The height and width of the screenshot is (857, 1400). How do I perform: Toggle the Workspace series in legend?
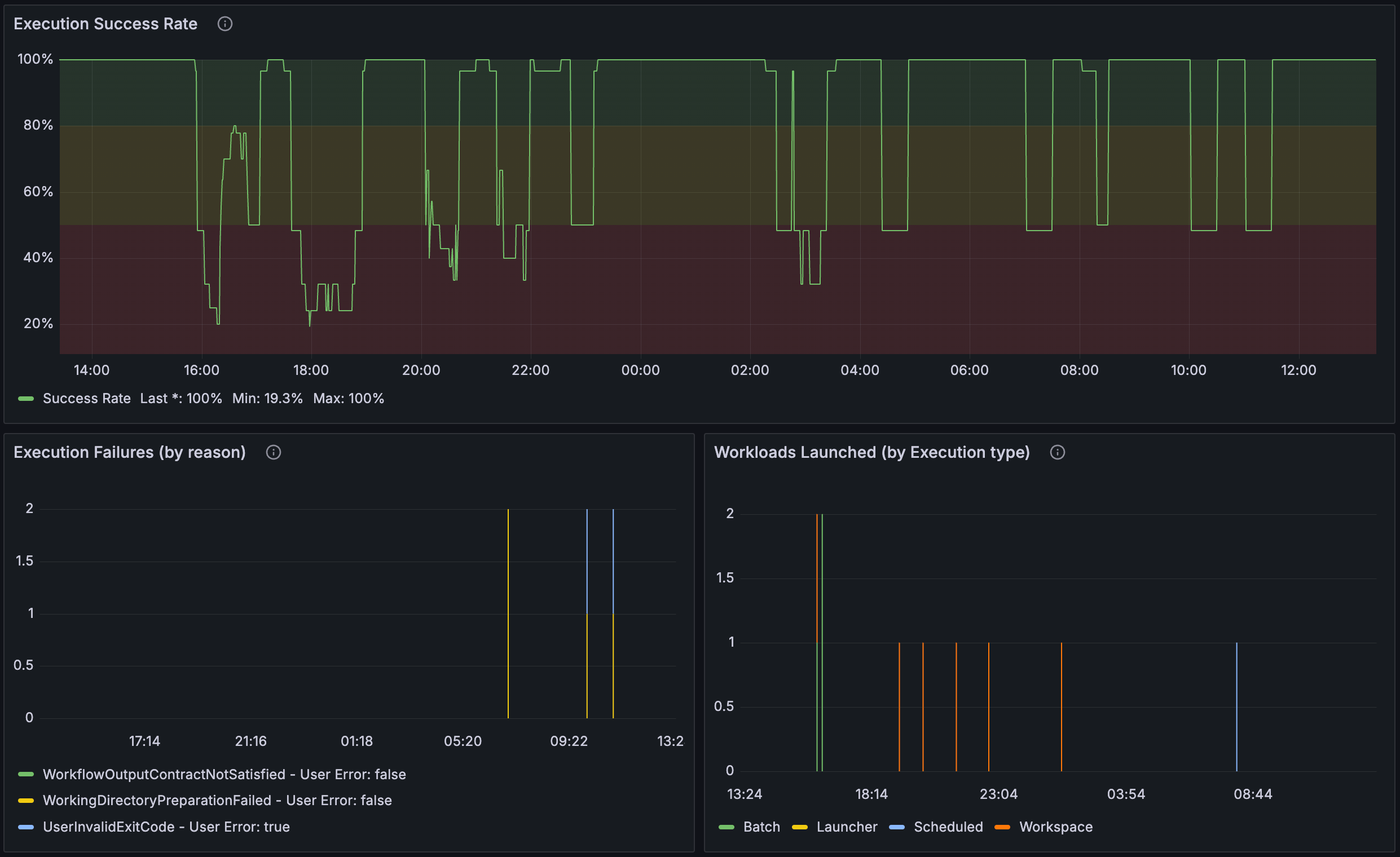click(1056, 827)
